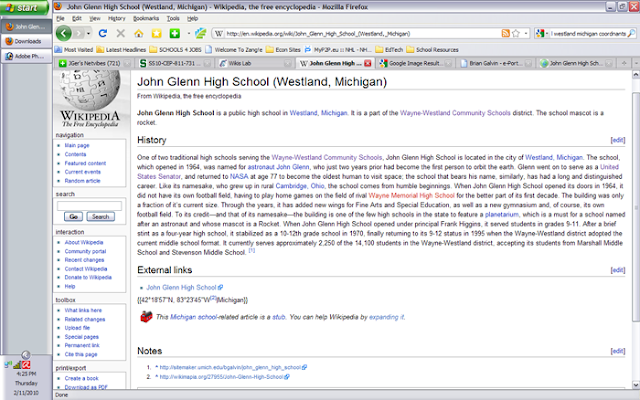Viewport: 640px width, 400px height.
Task: Reload the page with the blue Reload icon
Action: point(103,33)
